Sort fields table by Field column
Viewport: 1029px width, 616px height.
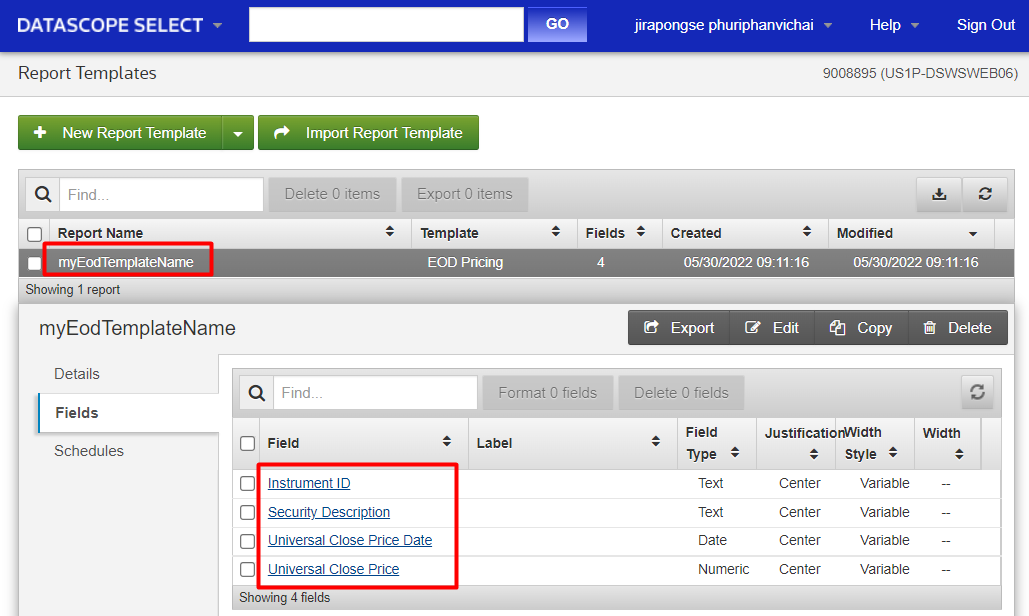[x=447, y=441]
